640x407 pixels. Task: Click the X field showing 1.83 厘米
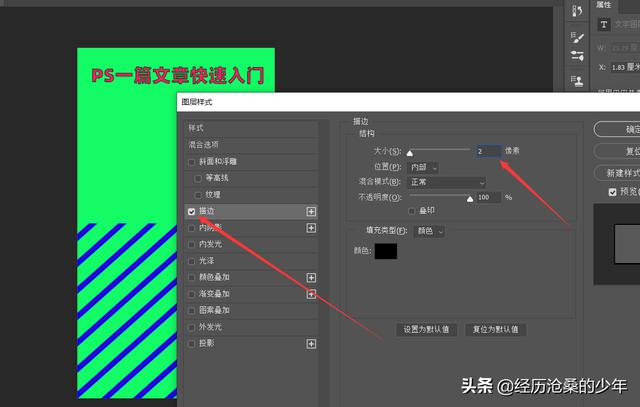click(x=624, y=67)
